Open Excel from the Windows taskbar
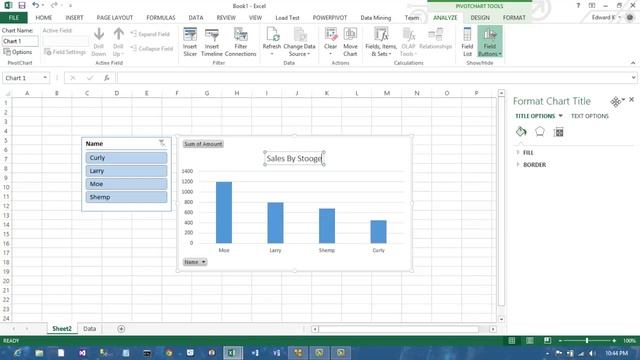Screen dimensions: 640x360 coord(233,353)
